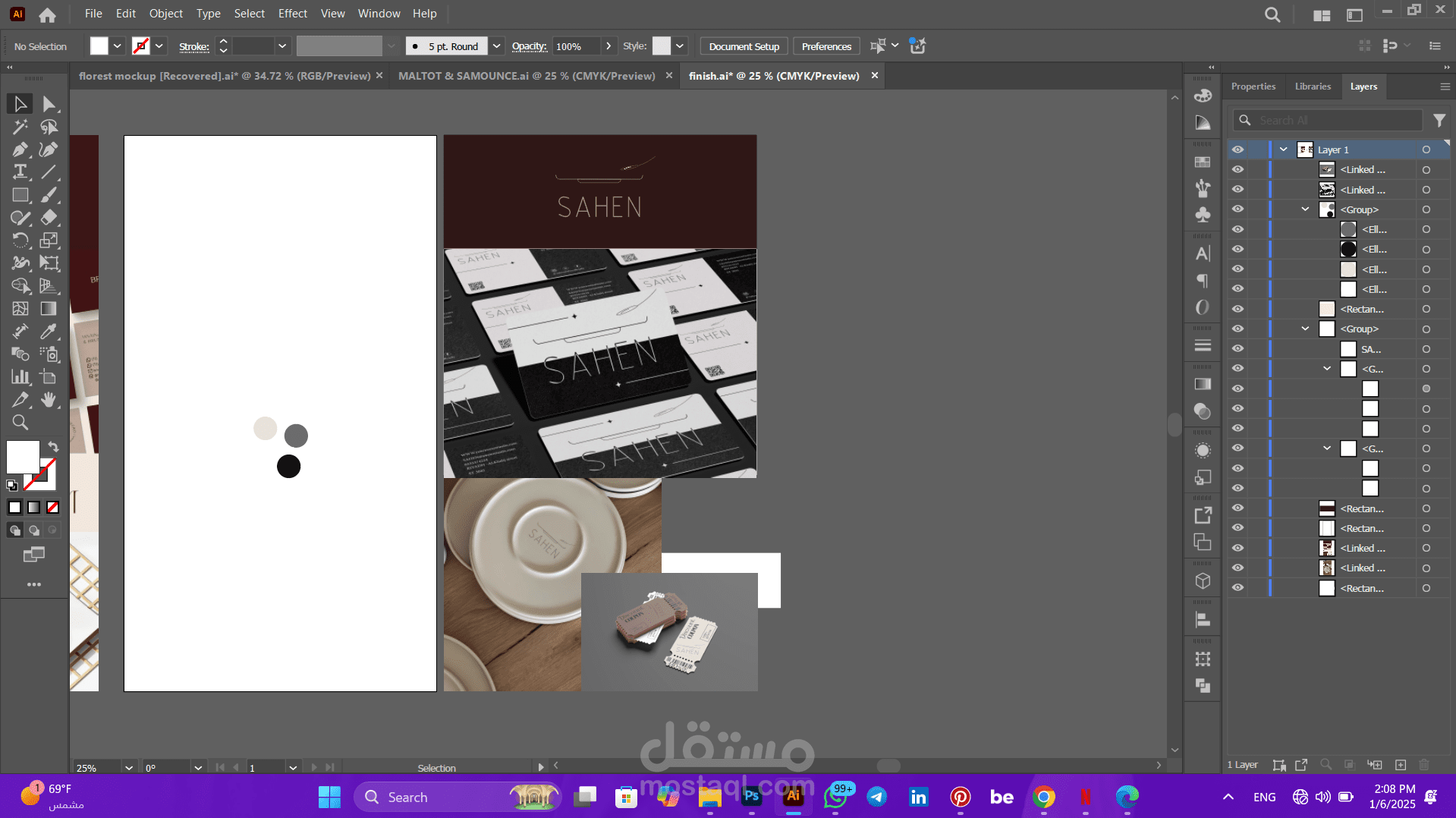Open the zoom level dropdown
This screenshot has width=1456, height=818.
coord(128,768)
